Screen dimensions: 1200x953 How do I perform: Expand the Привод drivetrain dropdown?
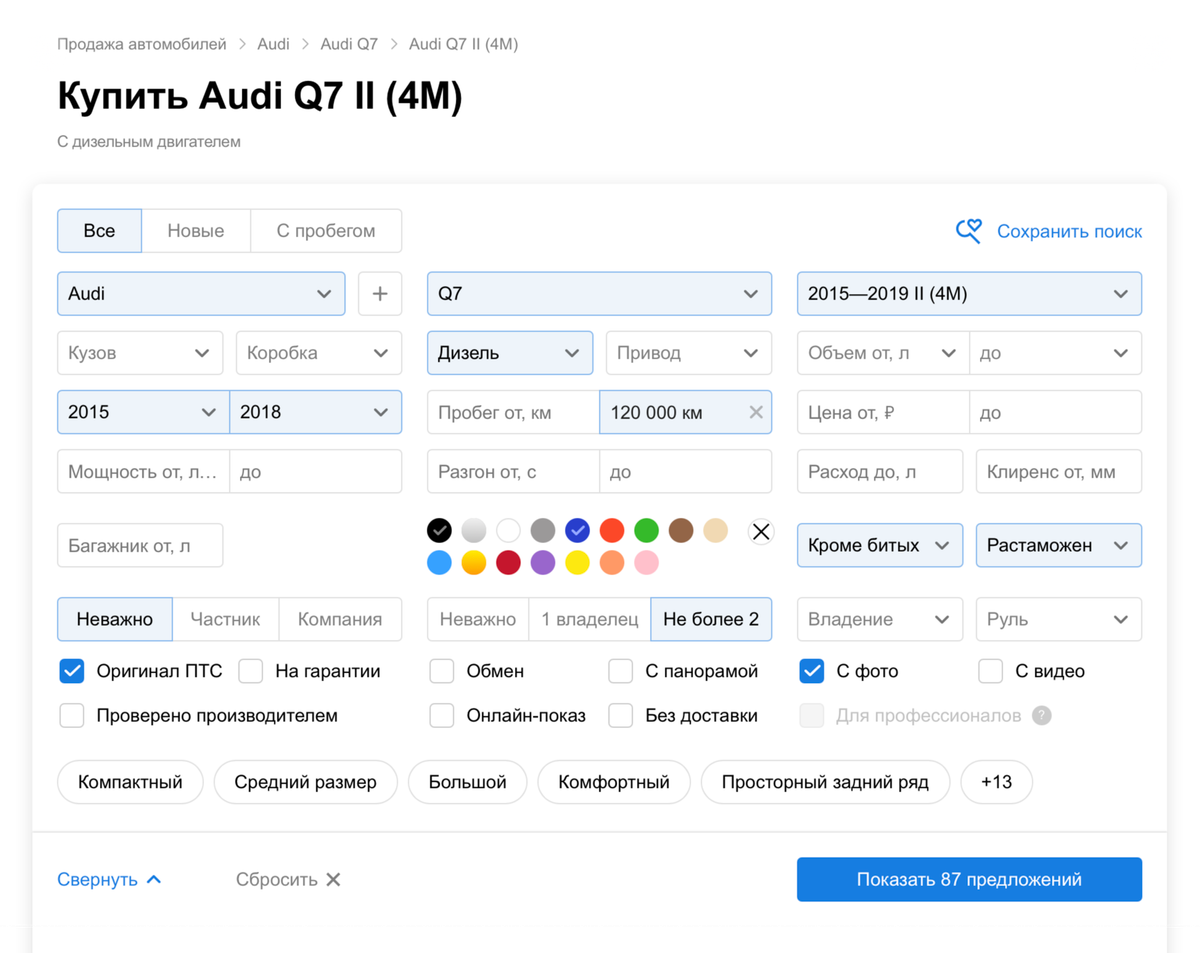689,353
